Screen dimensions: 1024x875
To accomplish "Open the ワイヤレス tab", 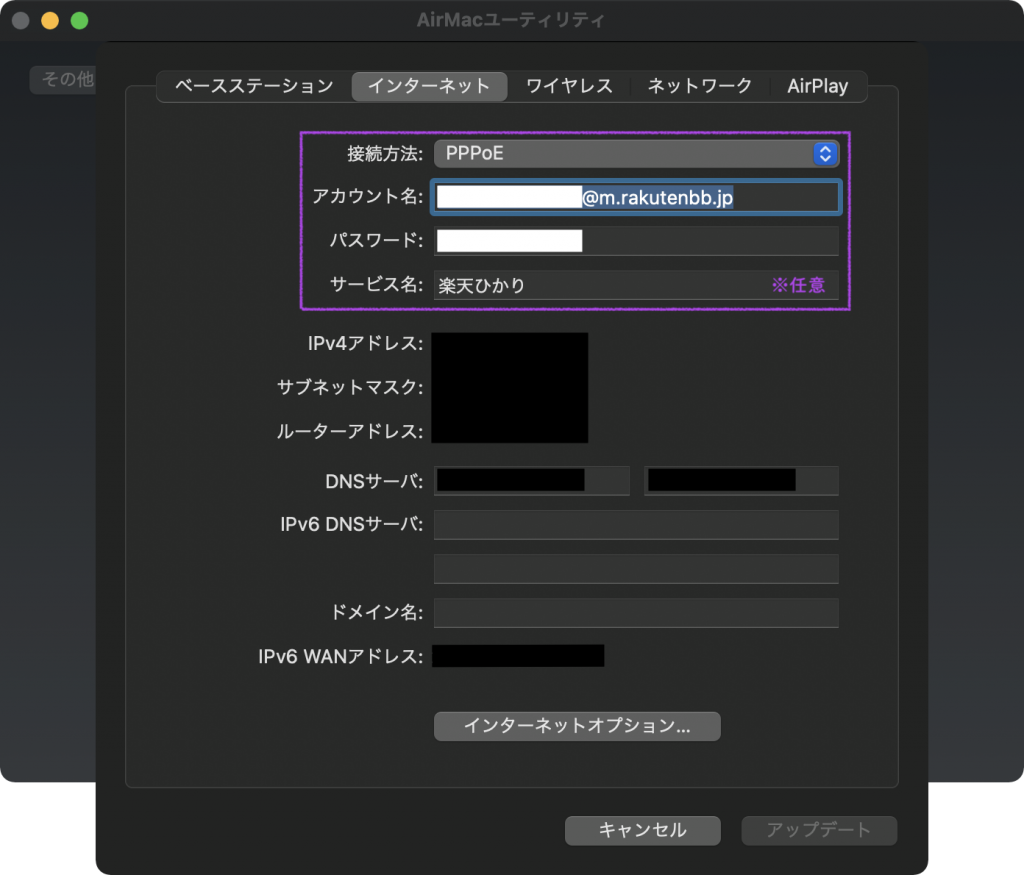I will (569, 86).
